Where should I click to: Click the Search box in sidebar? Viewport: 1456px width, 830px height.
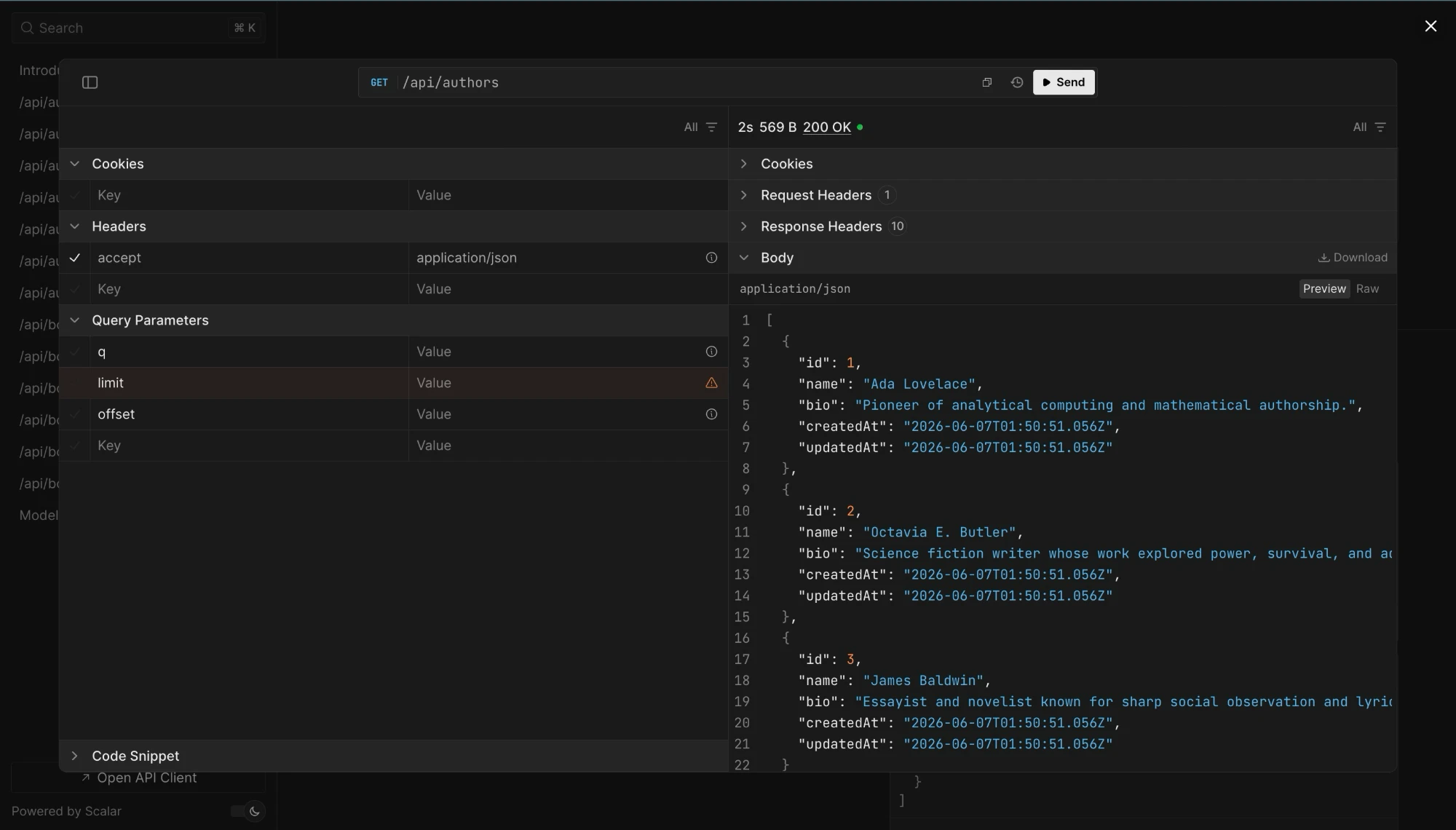(x=138, y=28)
